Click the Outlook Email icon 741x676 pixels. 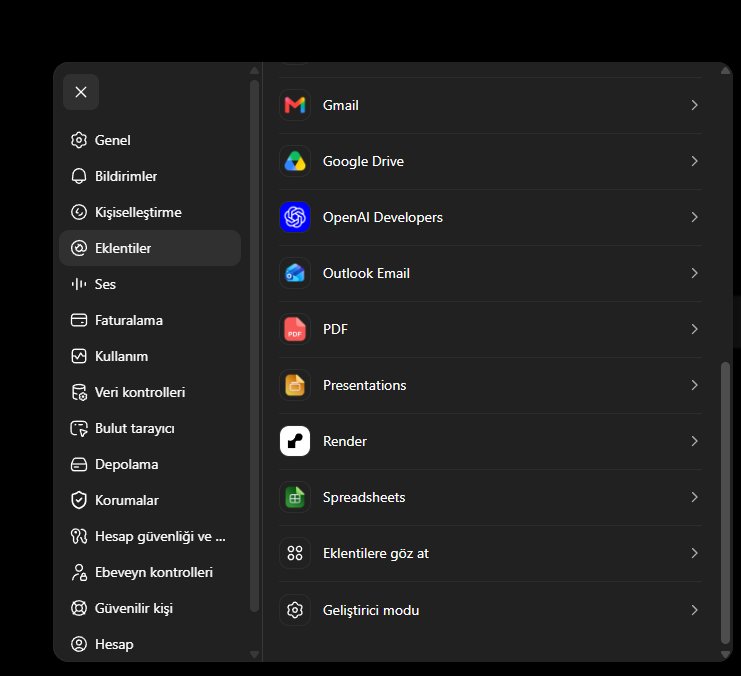(295, 273)
